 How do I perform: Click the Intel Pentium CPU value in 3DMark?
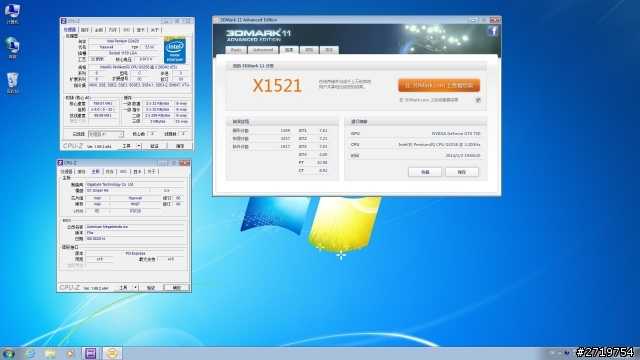pos(439,144)
